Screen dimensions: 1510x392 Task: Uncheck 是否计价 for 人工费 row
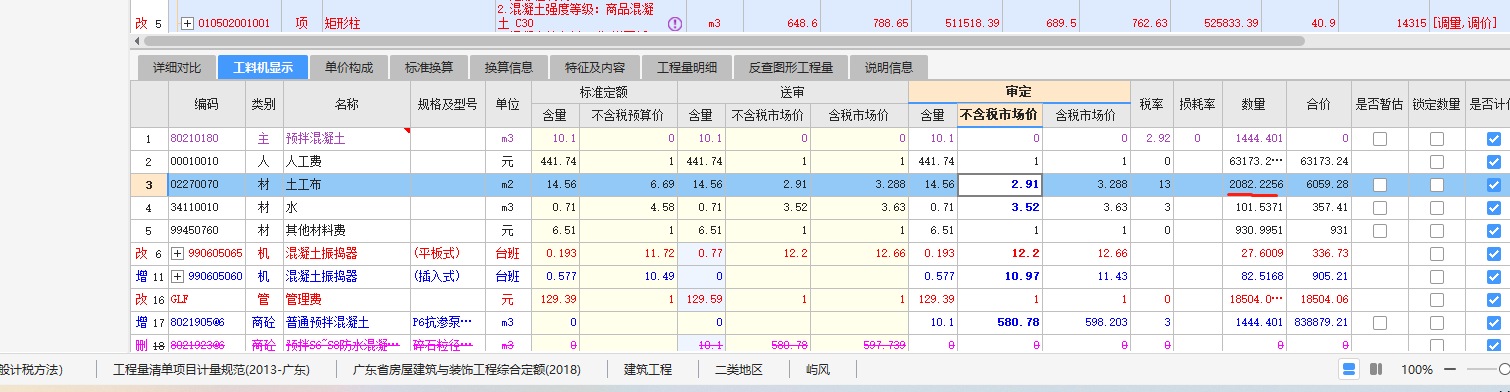tap(1494, 162)
